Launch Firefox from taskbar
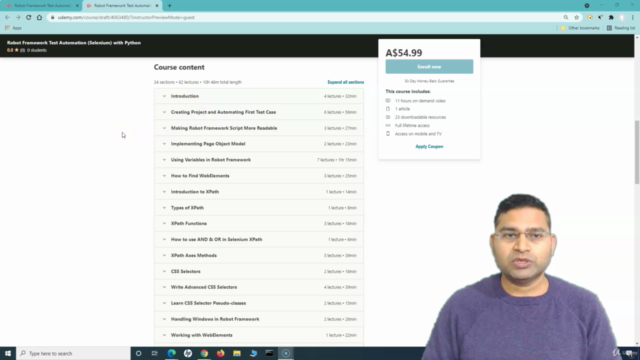The height and width of the screenshot is (360, 640). click(x=220, y=353)
